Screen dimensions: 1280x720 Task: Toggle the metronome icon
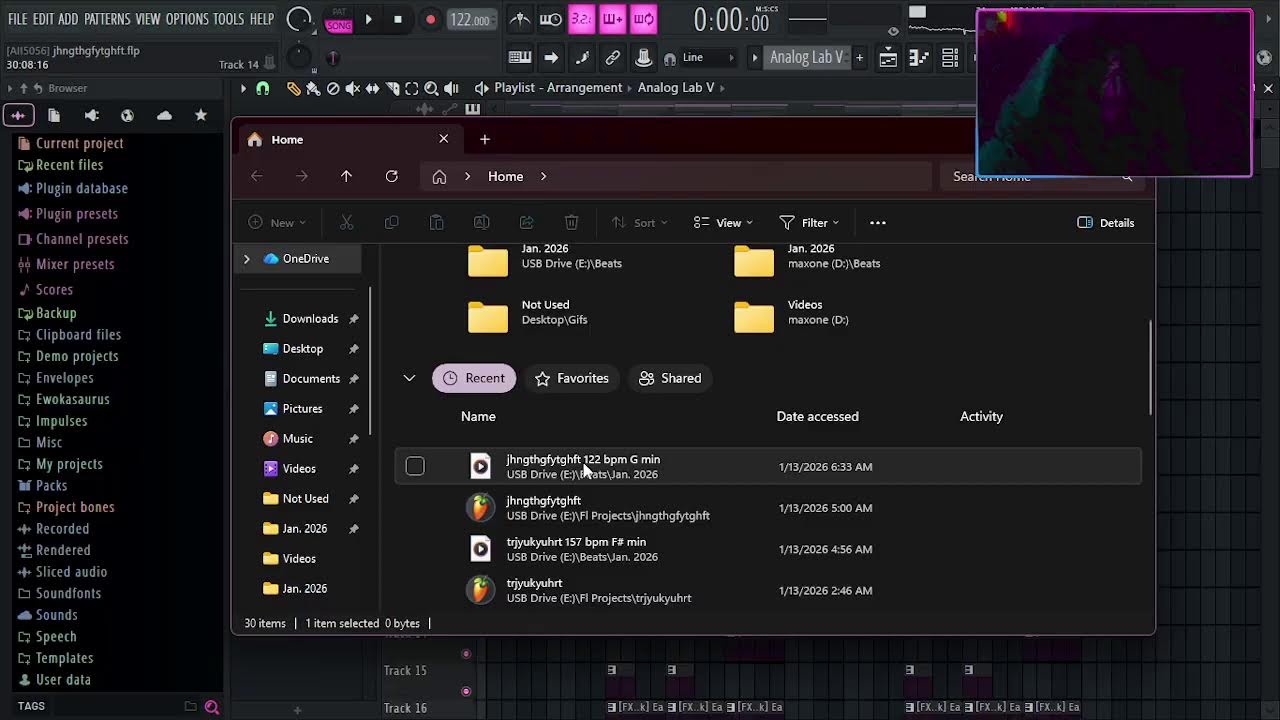[x=520, y=19]
